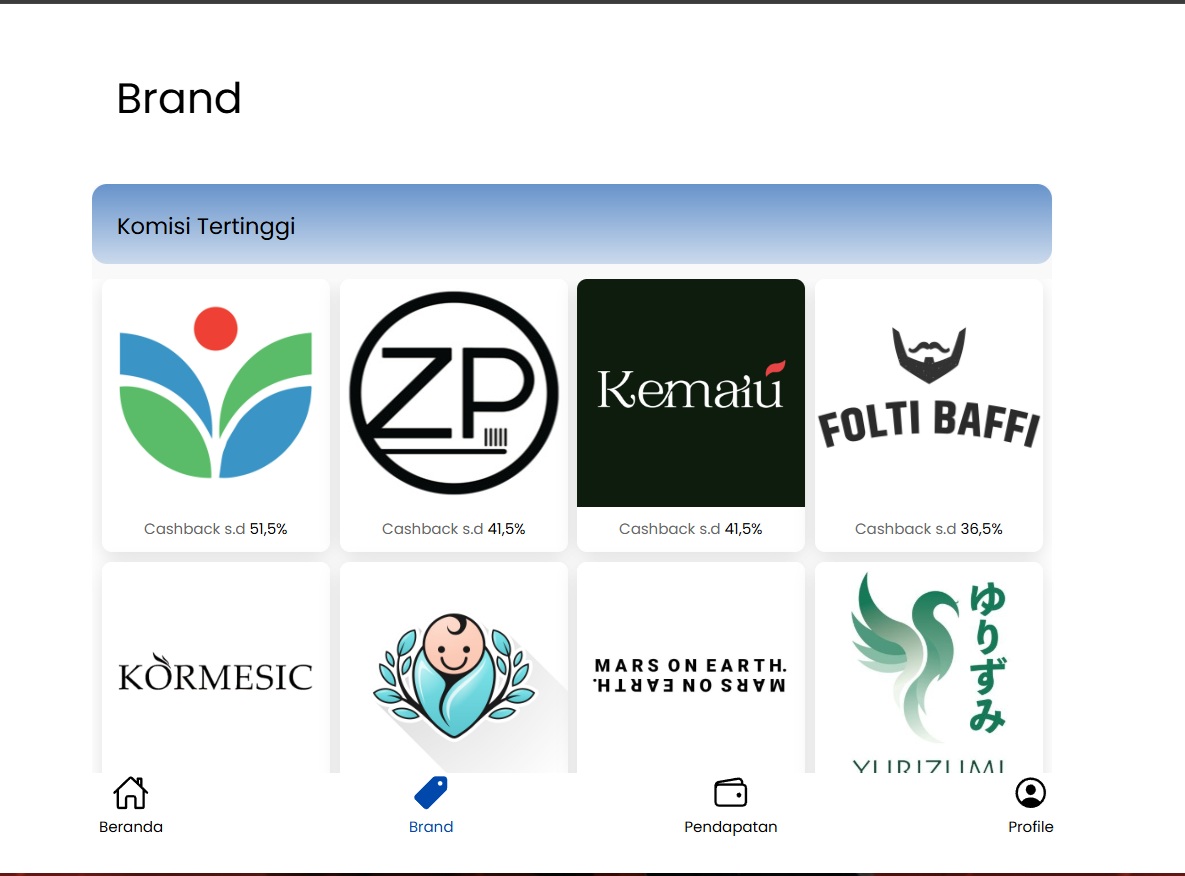Click the blue Brand tag icon
Viewport: 1185px width, 876px height.
[431, 793]
